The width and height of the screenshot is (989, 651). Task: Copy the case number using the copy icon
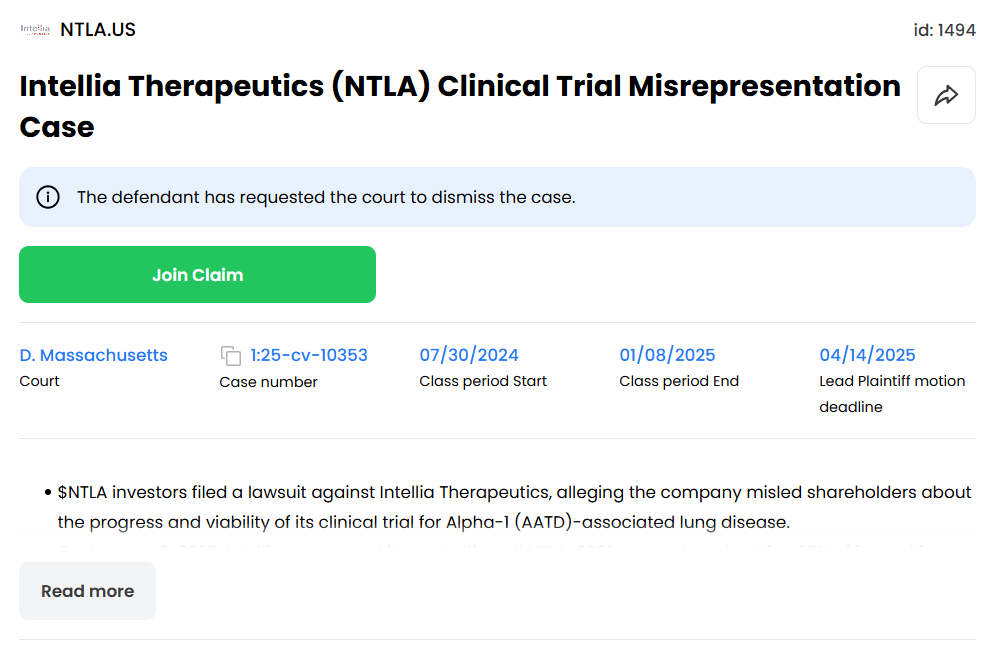point(231,356)
